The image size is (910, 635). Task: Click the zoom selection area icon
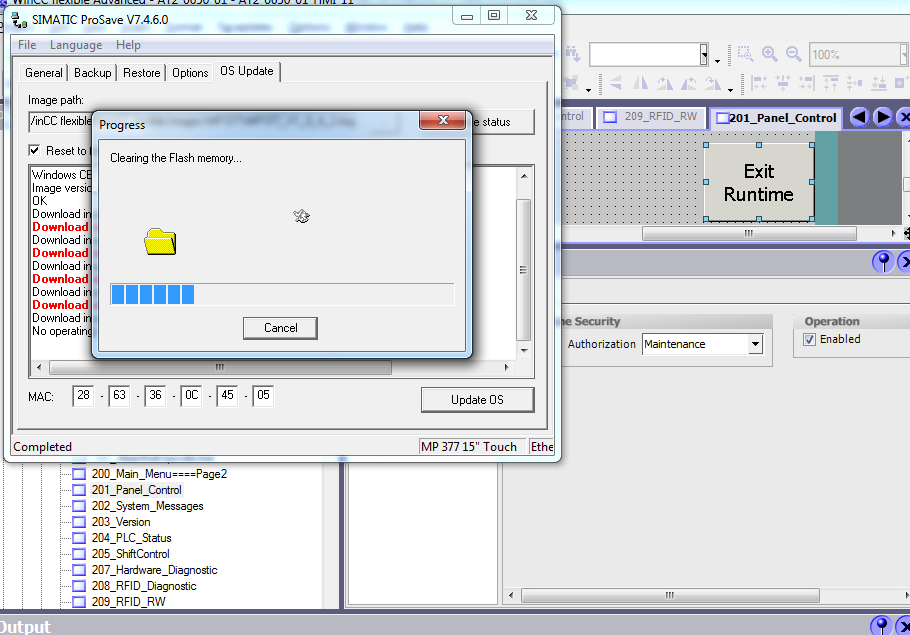(x=745, y=54)
